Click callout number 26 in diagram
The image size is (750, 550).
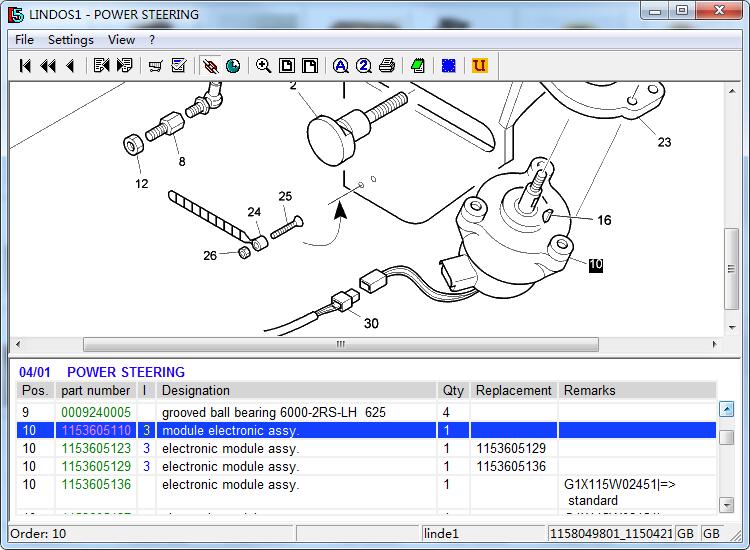tap(210, 255)
